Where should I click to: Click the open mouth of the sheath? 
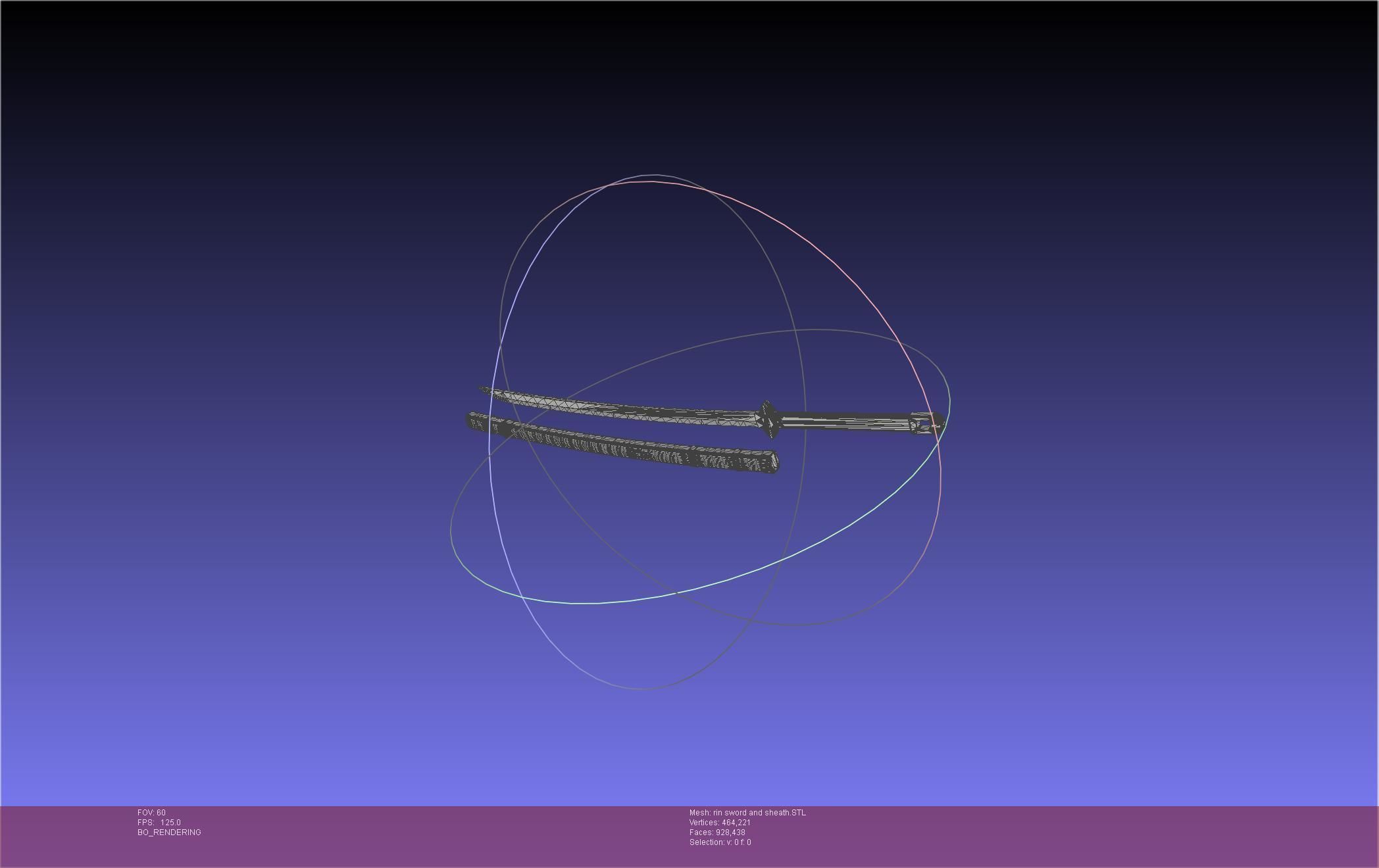tap(775, 461)
